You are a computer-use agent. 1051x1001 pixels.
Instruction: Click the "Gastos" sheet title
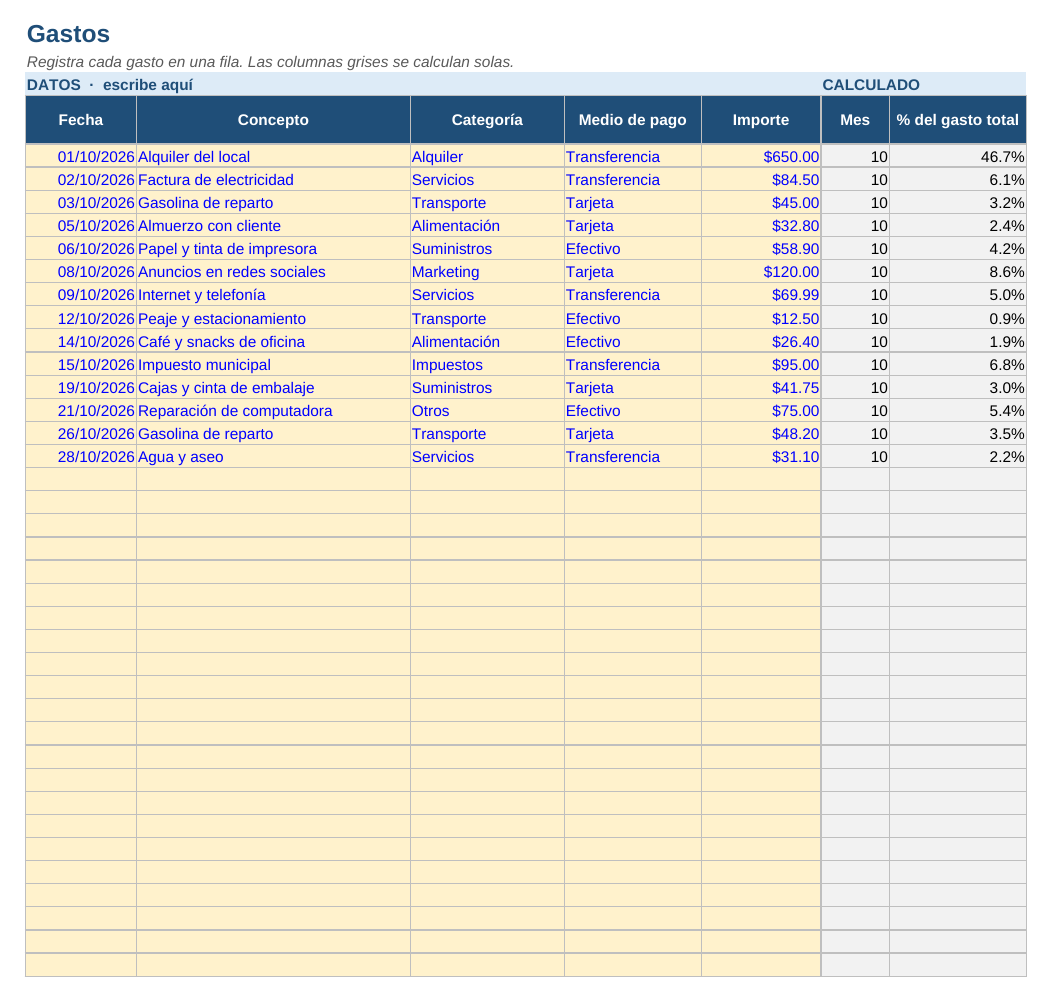68,34
